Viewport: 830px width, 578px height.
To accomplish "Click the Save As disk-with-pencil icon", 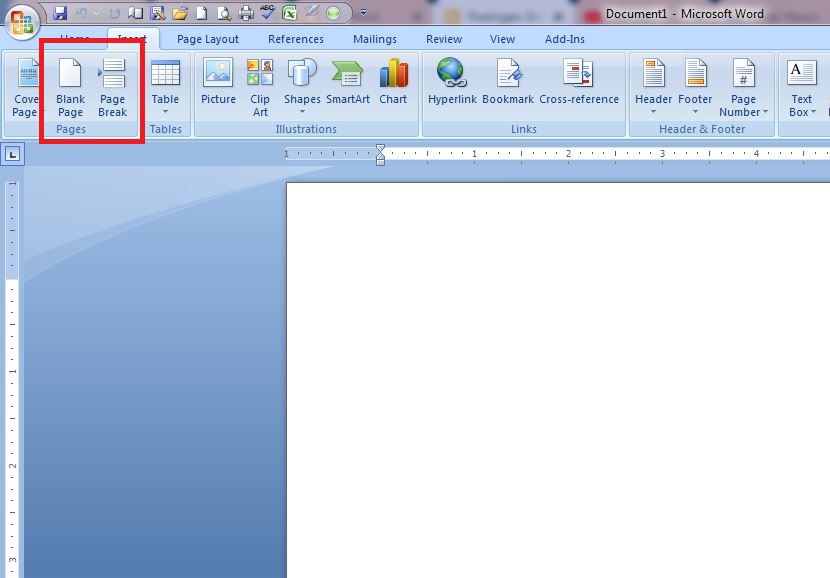I will pos(158,13).
